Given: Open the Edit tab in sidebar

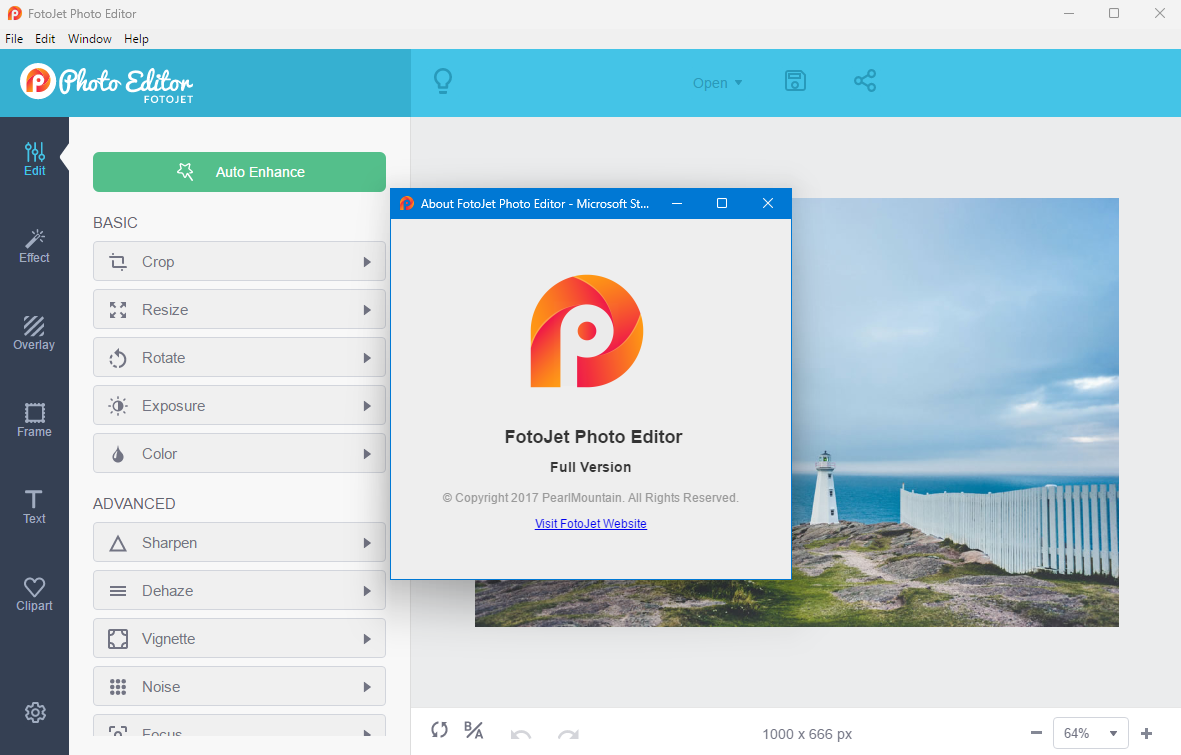Looking at the screenshot, I should [35, 160].
